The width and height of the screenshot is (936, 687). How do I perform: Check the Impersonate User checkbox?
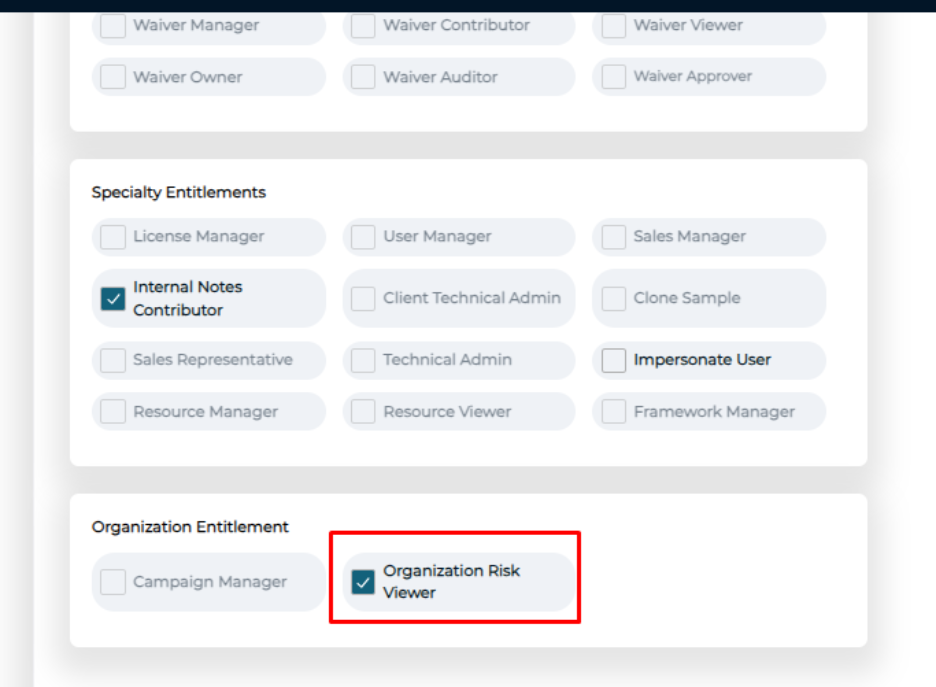point(613,360)
